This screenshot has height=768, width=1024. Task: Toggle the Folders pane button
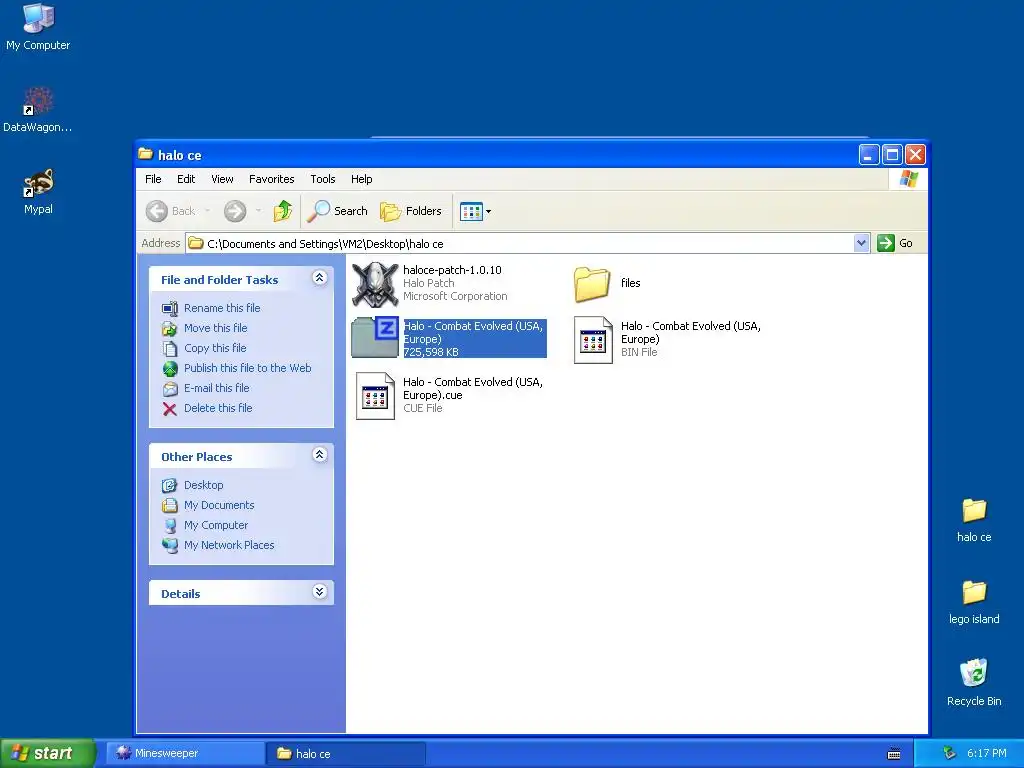tap(411, 211)
